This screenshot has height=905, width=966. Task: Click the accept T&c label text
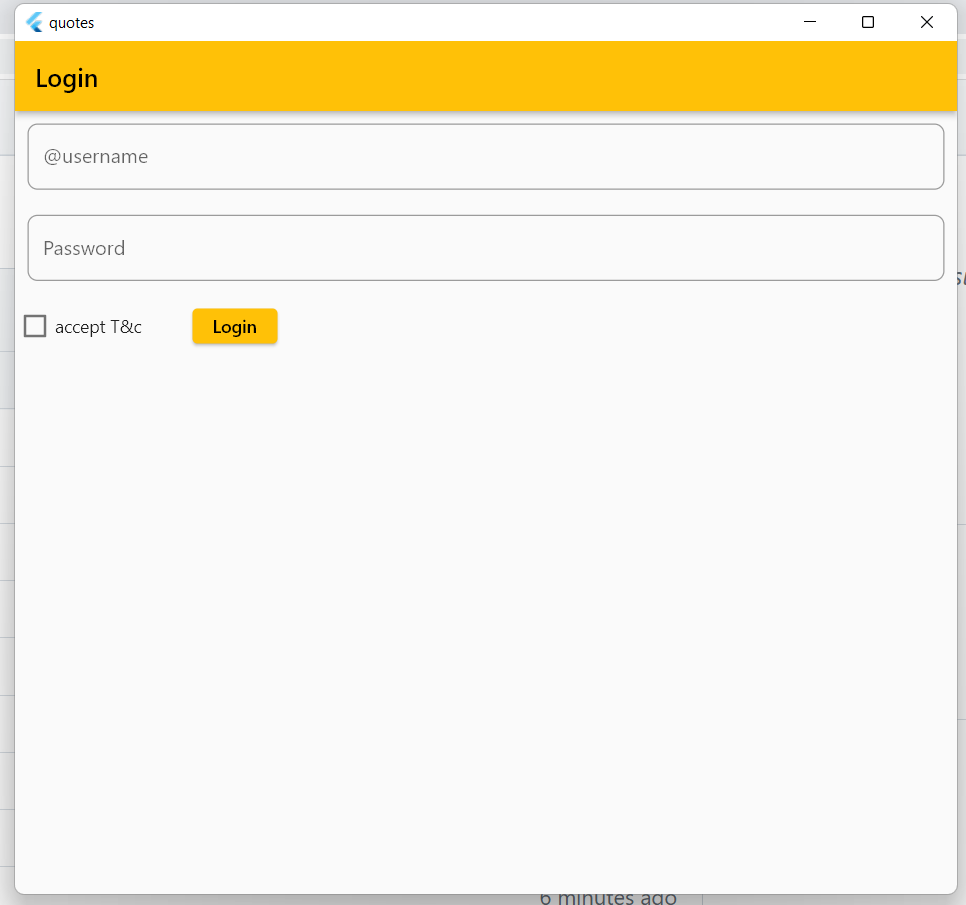tap(98, 326)
